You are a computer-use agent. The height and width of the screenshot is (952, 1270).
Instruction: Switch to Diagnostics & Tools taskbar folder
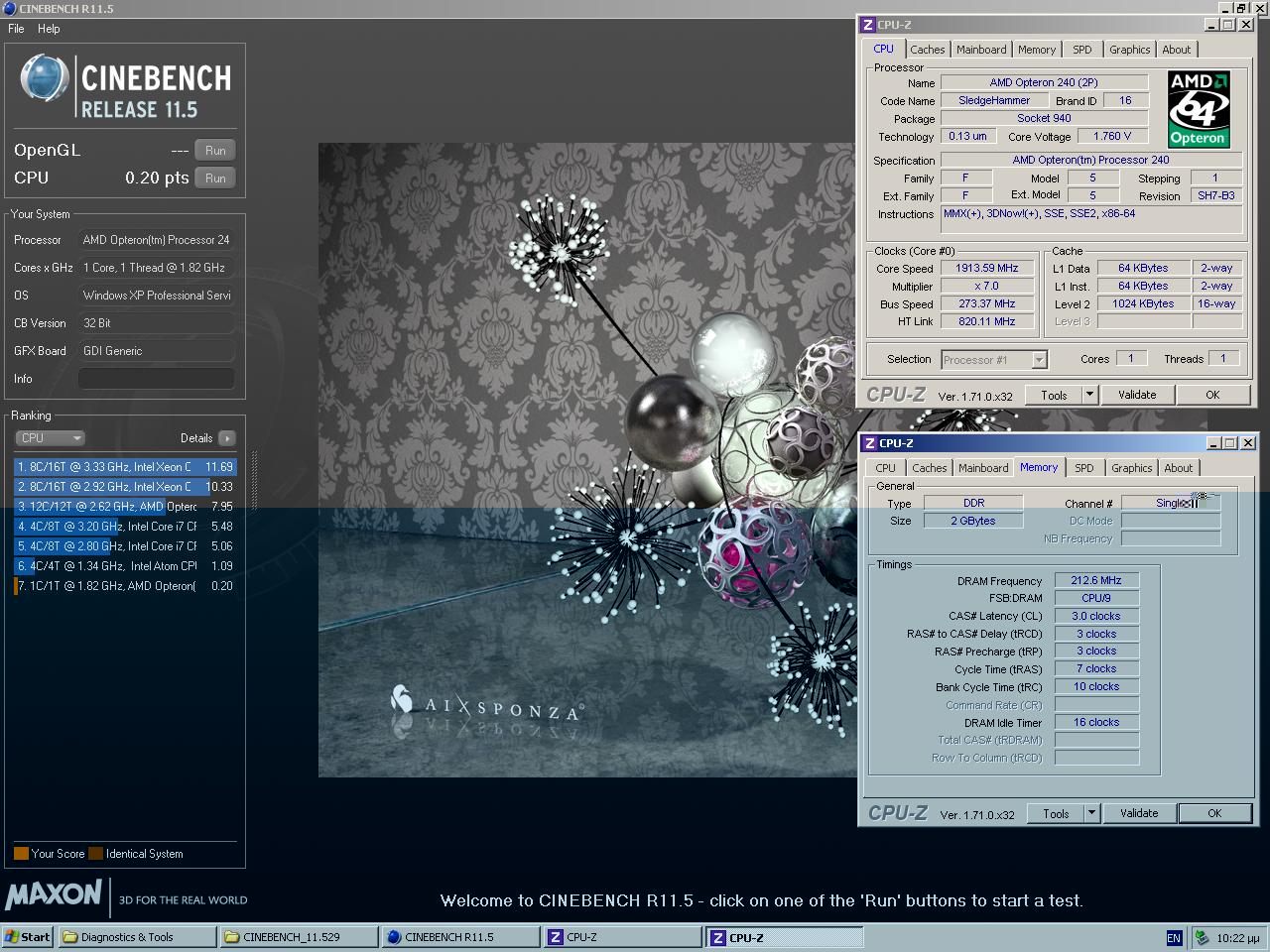click(137, 937)
